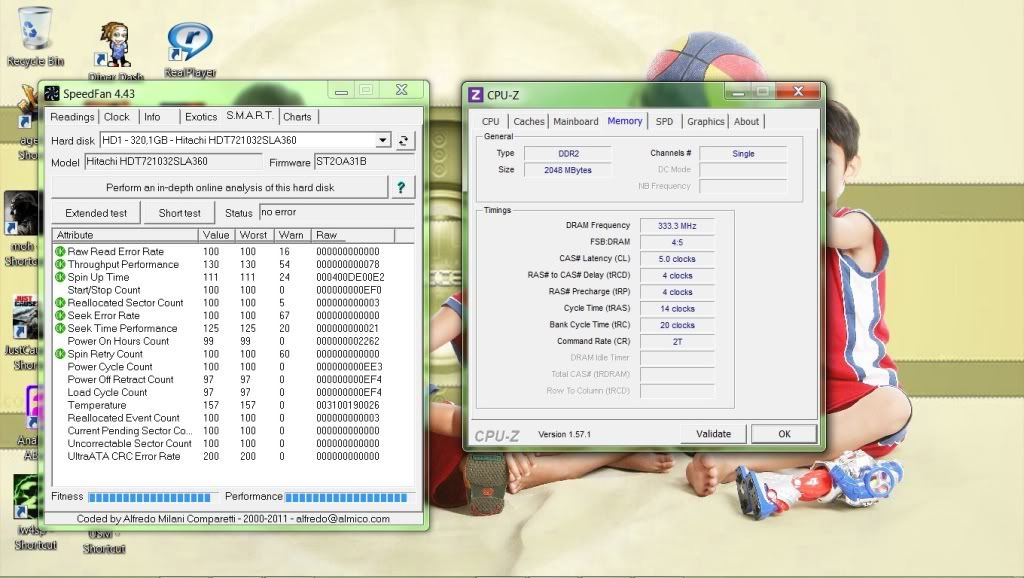Click OK status icon for Throughput Performance

click(x=60, y=265)
